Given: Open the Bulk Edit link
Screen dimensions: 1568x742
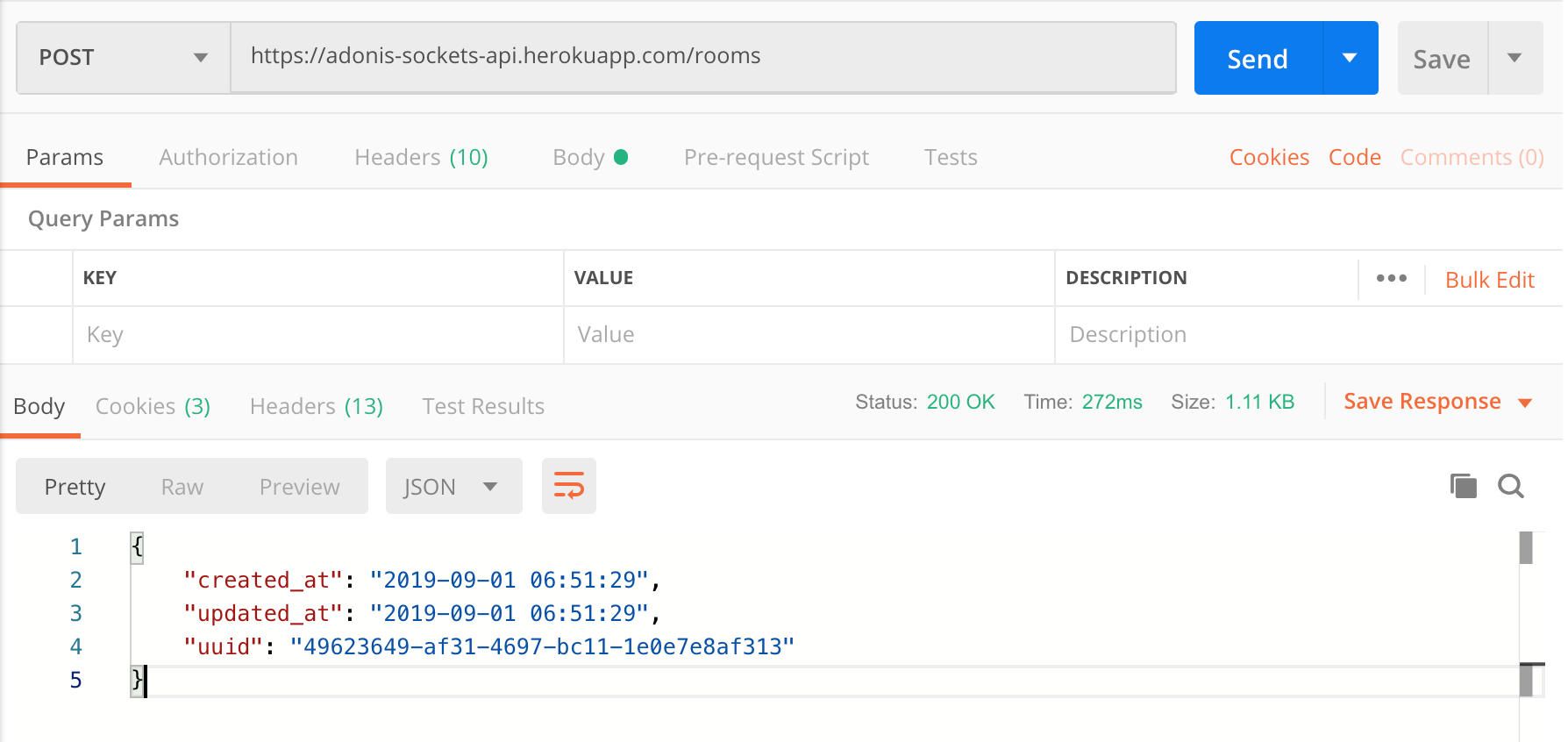Looking at the screenshot, I should click(x=1489, y=280).
